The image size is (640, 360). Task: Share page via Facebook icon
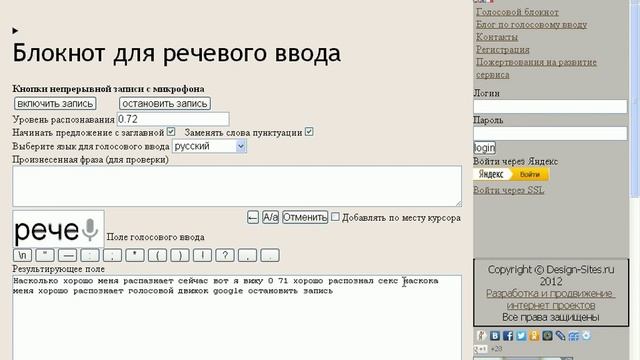tap(508, 336)
